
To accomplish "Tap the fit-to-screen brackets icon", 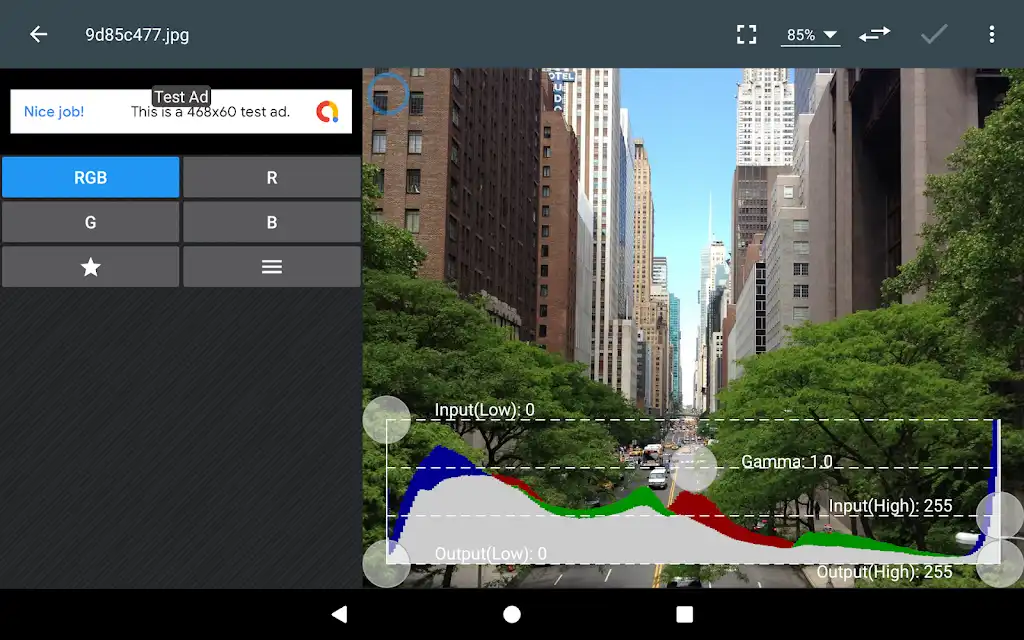I will (746, 35).
